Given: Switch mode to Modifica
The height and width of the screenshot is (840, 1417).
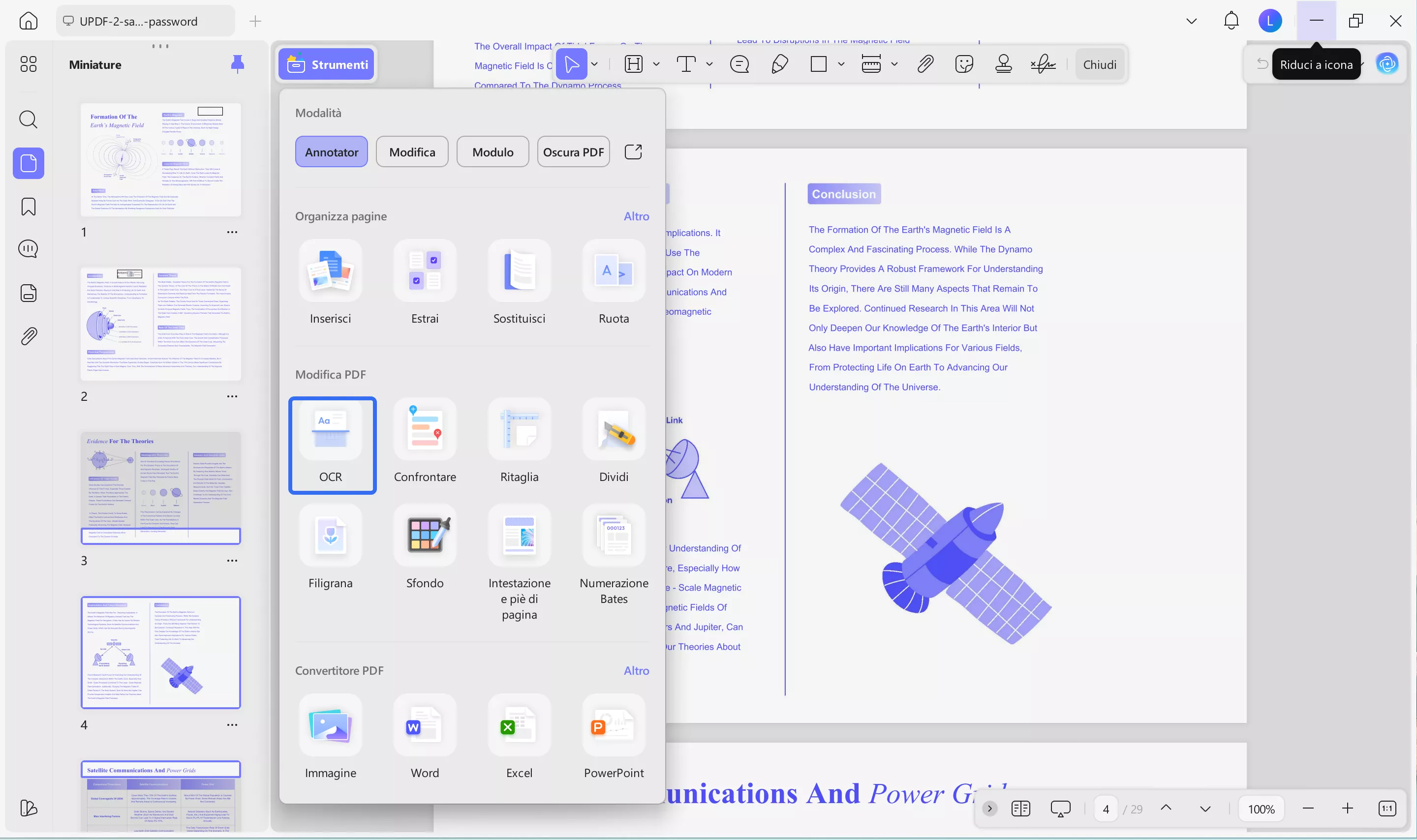Looking at the screenshot, I should point(412,151).
